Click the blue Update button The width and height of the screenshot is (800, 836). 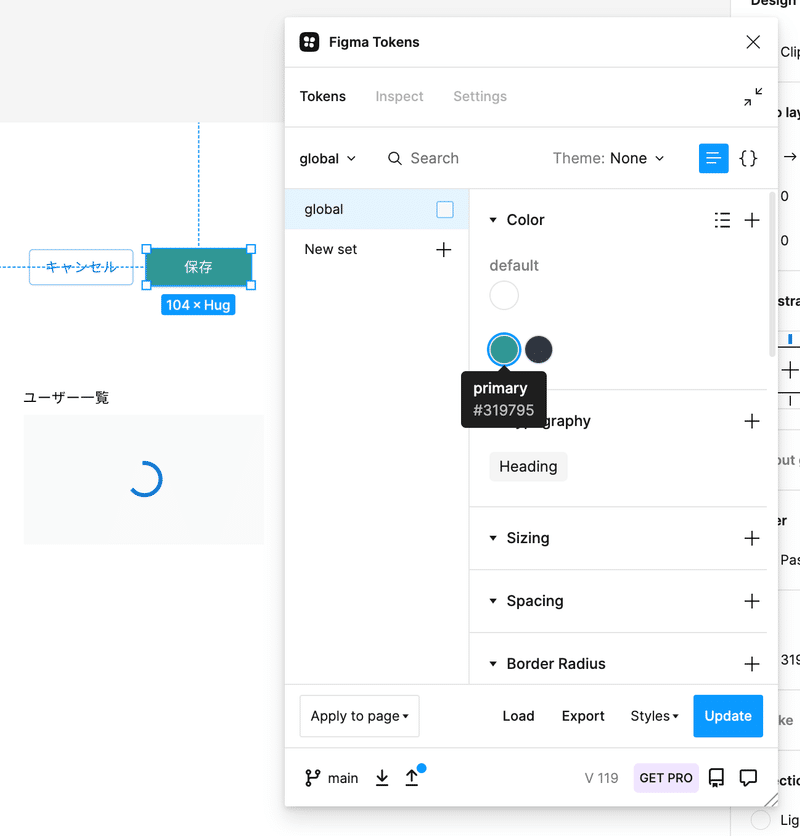point(728,716)
